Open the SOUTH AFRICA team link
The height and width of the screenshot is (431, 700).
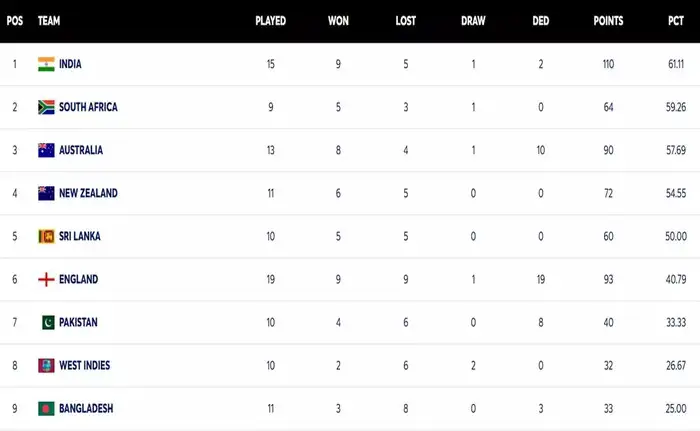(89, 107)
